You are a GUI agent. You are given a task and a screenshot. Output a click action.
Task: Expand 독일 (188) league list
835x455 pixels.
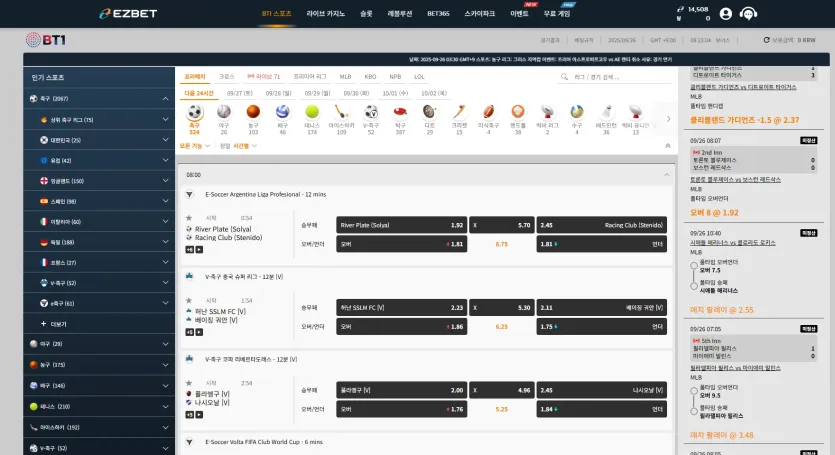(165, 242)
